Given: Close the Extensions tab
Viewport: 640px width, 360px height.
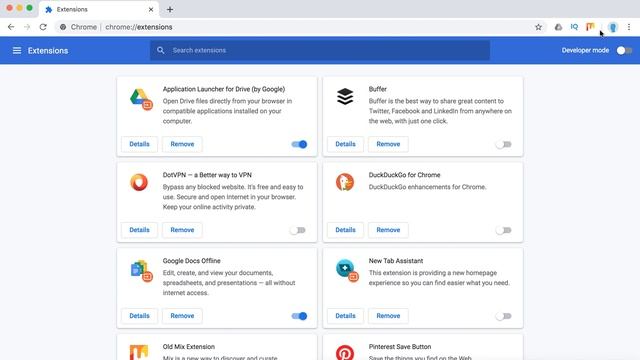Looking at the screenshot, I should pyautogui.click(x=151, y=9).
